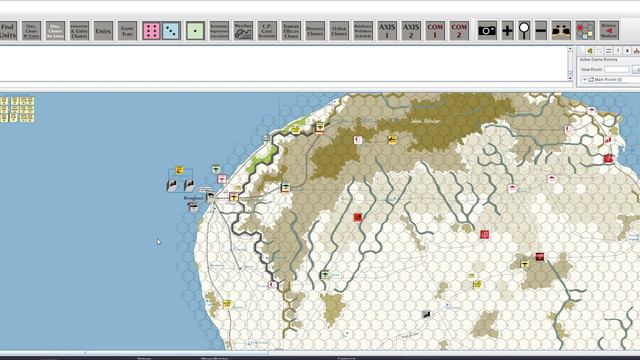Click the magnifier zoom select icon
Image resolution: width=640 pixels, height=360 pixels.
[524, 31]
